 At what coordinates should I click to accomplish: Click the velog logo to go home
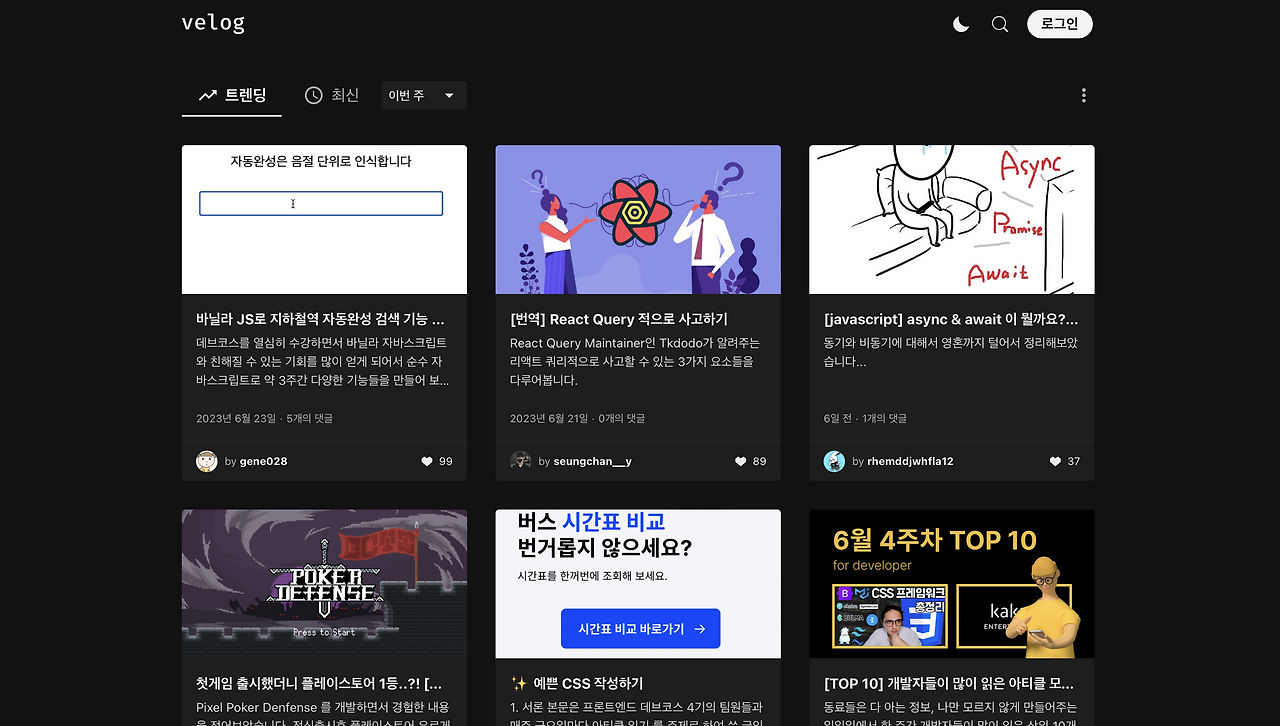(213, 23)
